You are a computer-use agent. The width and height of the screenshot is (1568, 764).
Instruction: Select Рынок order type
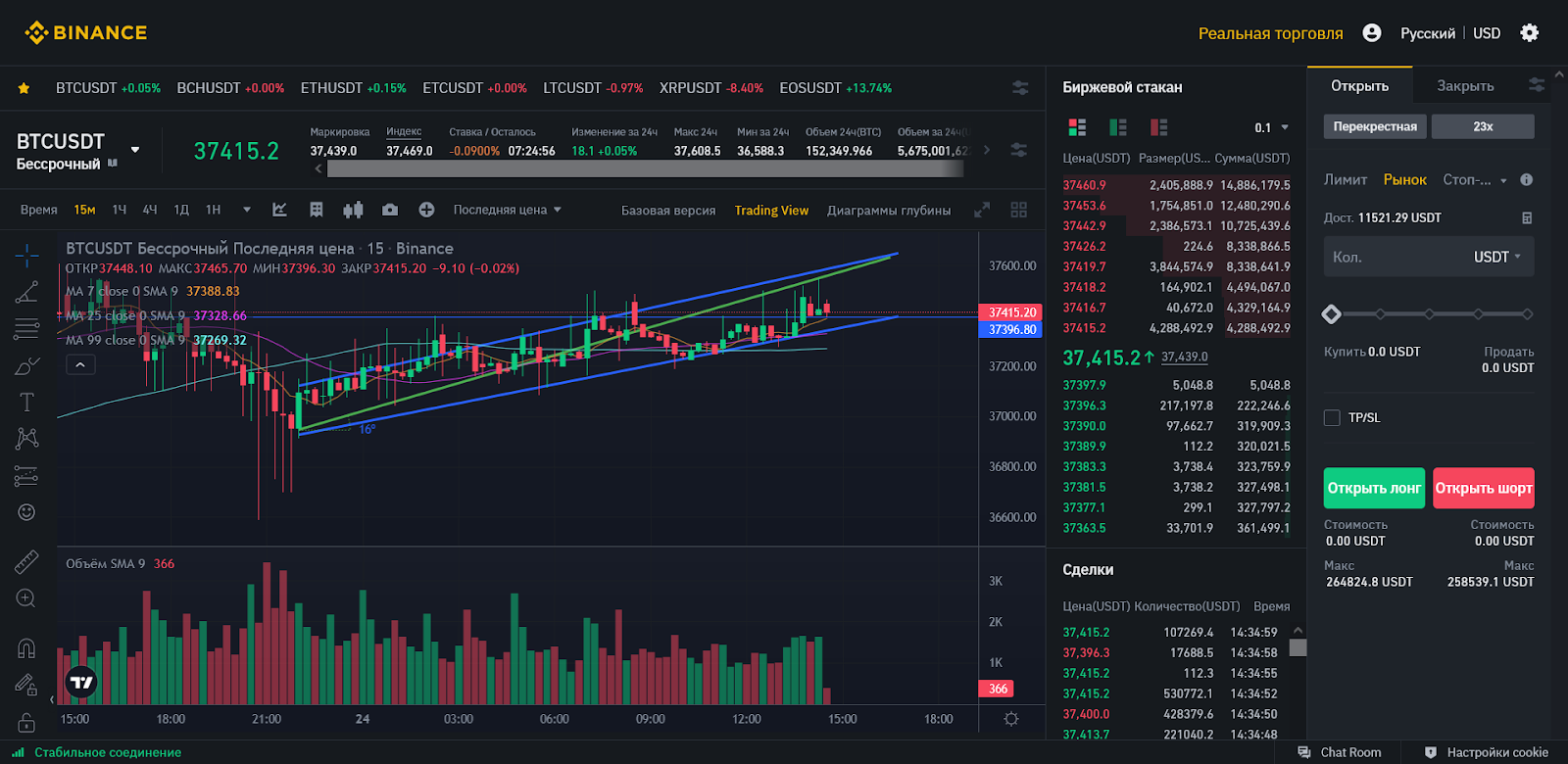point(1404,180)
